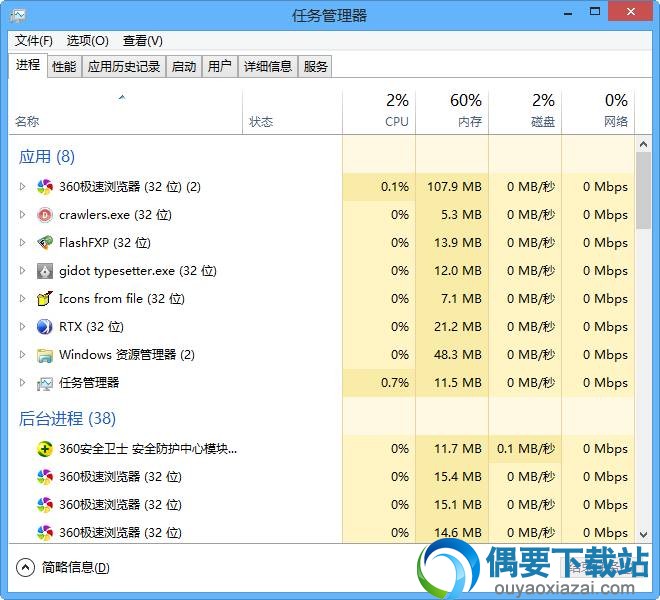Image resolution: width=660 pixels, height=600 pixels.
Task: Collapse to 简略信息 using the arrow button
Action: [x=25, y=567]
